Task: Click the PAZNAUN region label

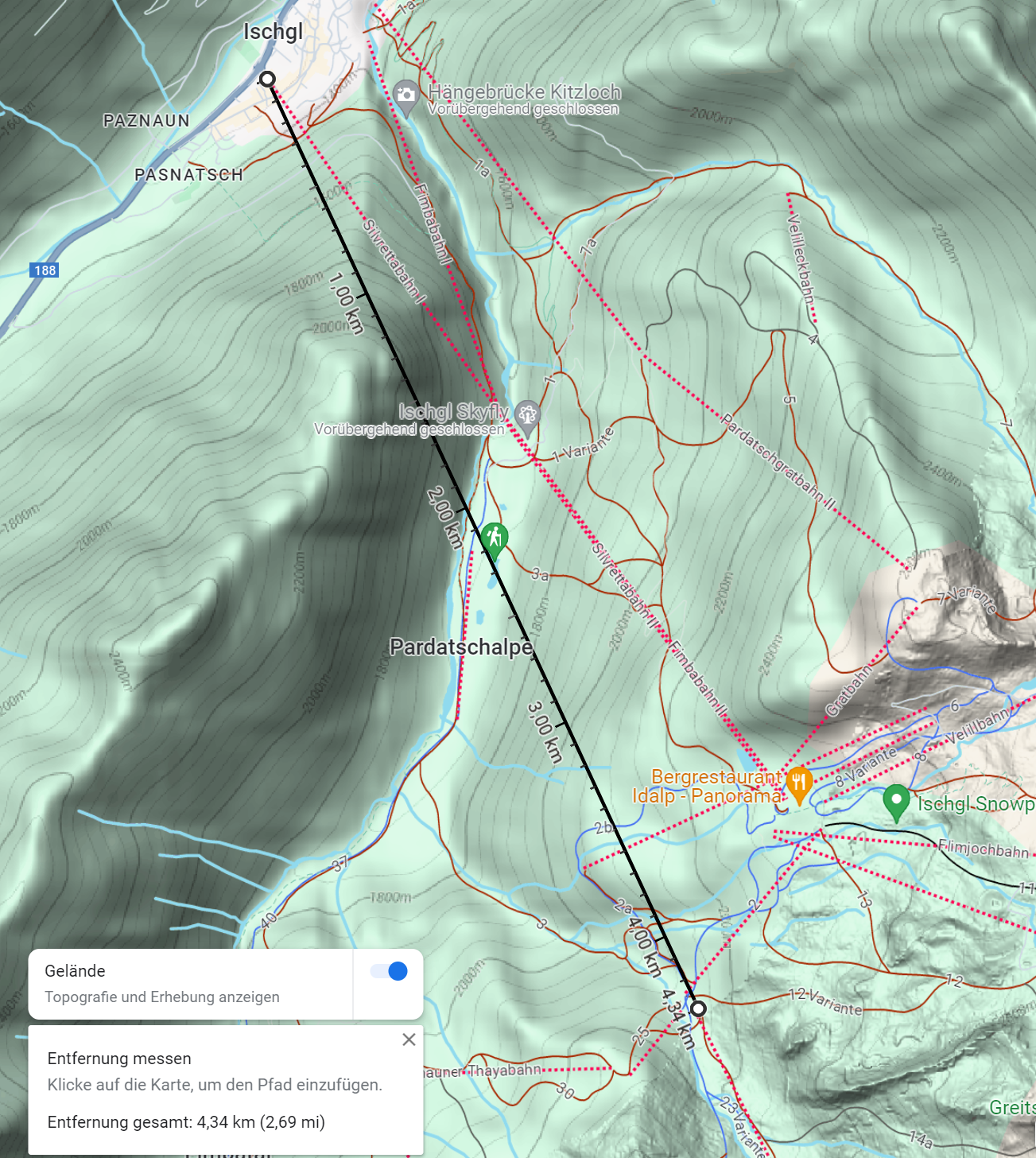Action: point(146,121)
